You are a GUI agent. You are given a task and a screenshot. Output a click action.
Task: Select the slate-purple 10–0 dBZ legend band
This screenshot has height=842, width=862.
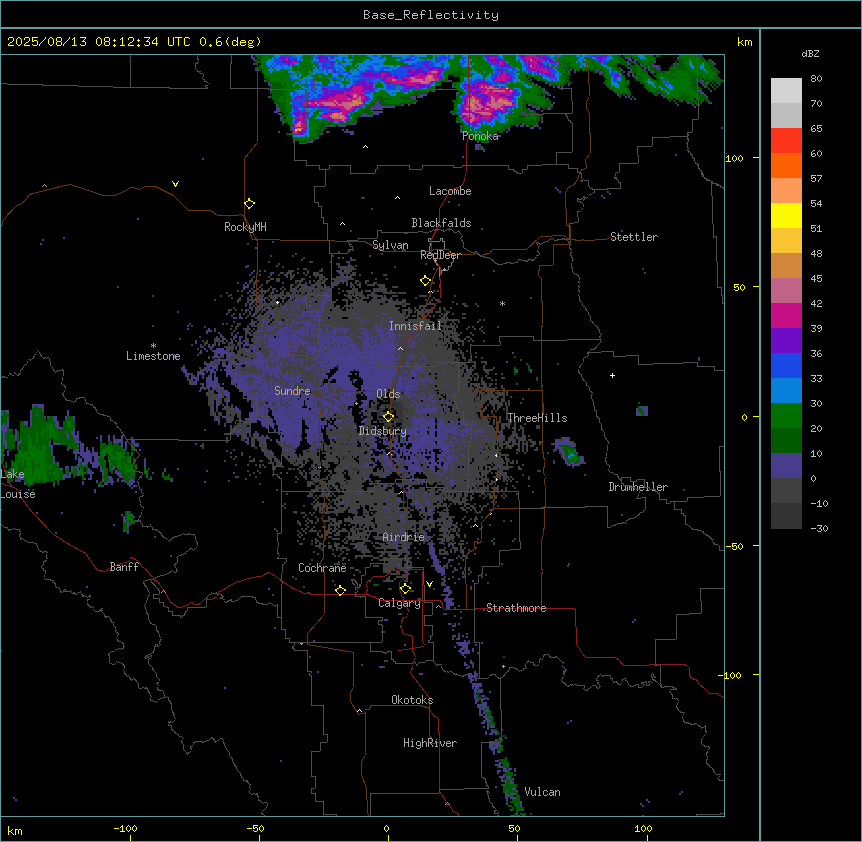pos(786,466)
